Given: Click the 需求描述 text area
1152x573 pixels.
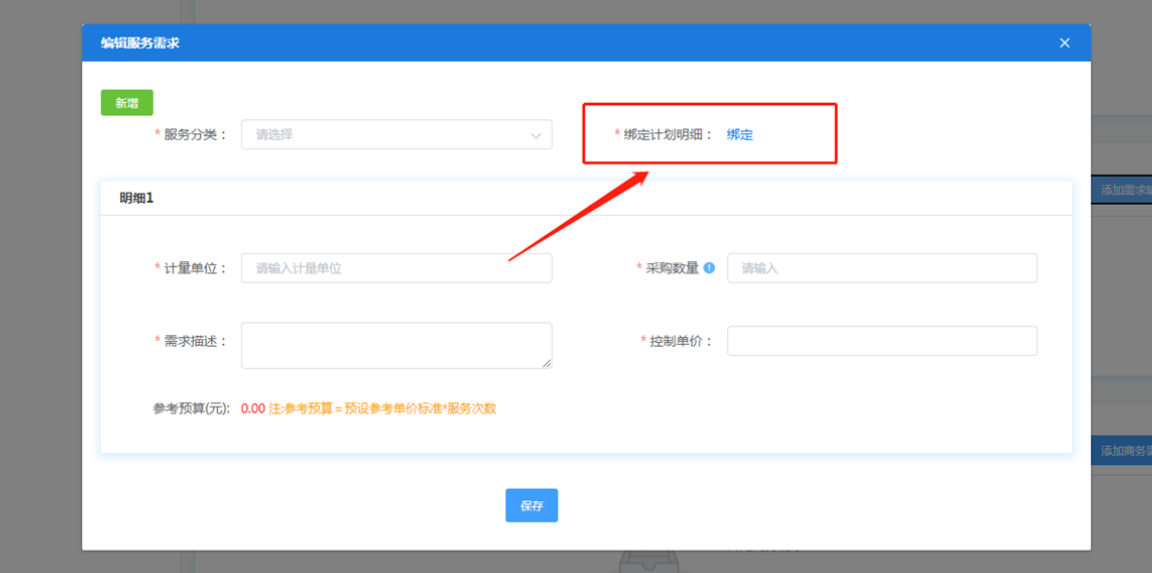Looking at the screenshot, I should 396,344.
